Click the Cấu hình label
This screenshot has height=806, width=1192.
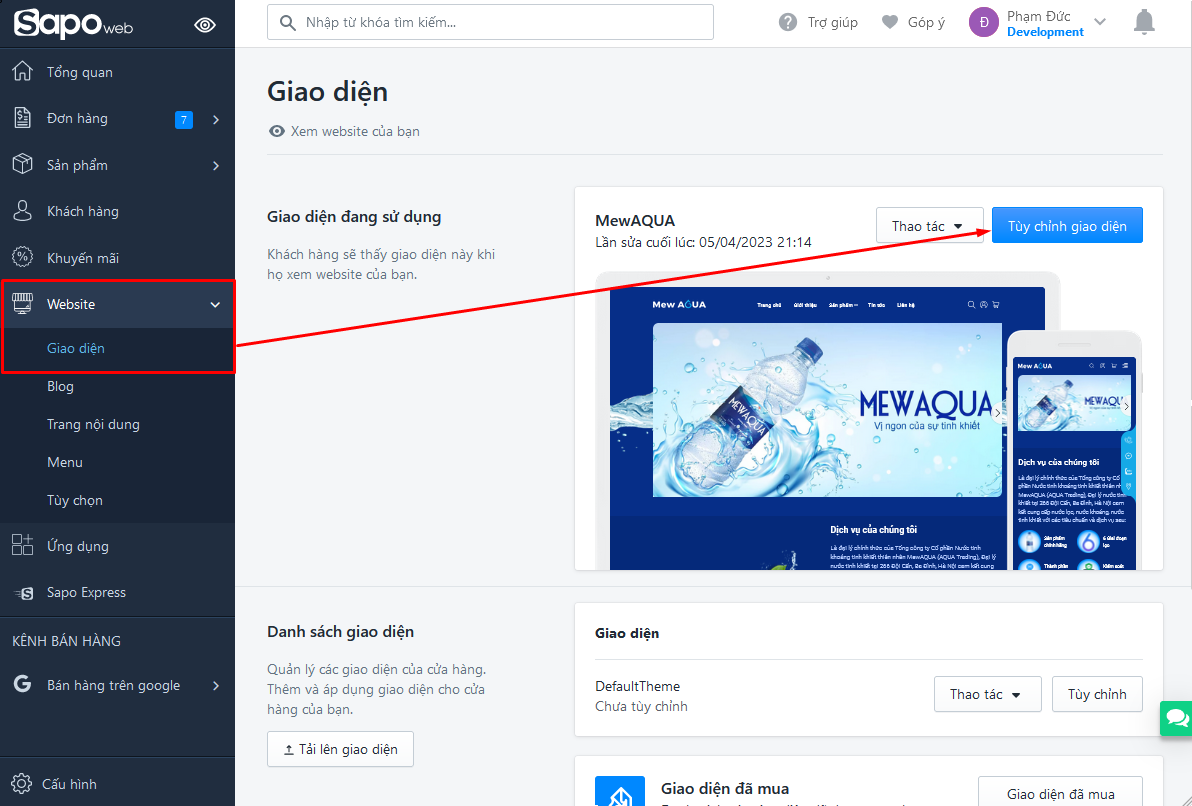click(69, 784)
